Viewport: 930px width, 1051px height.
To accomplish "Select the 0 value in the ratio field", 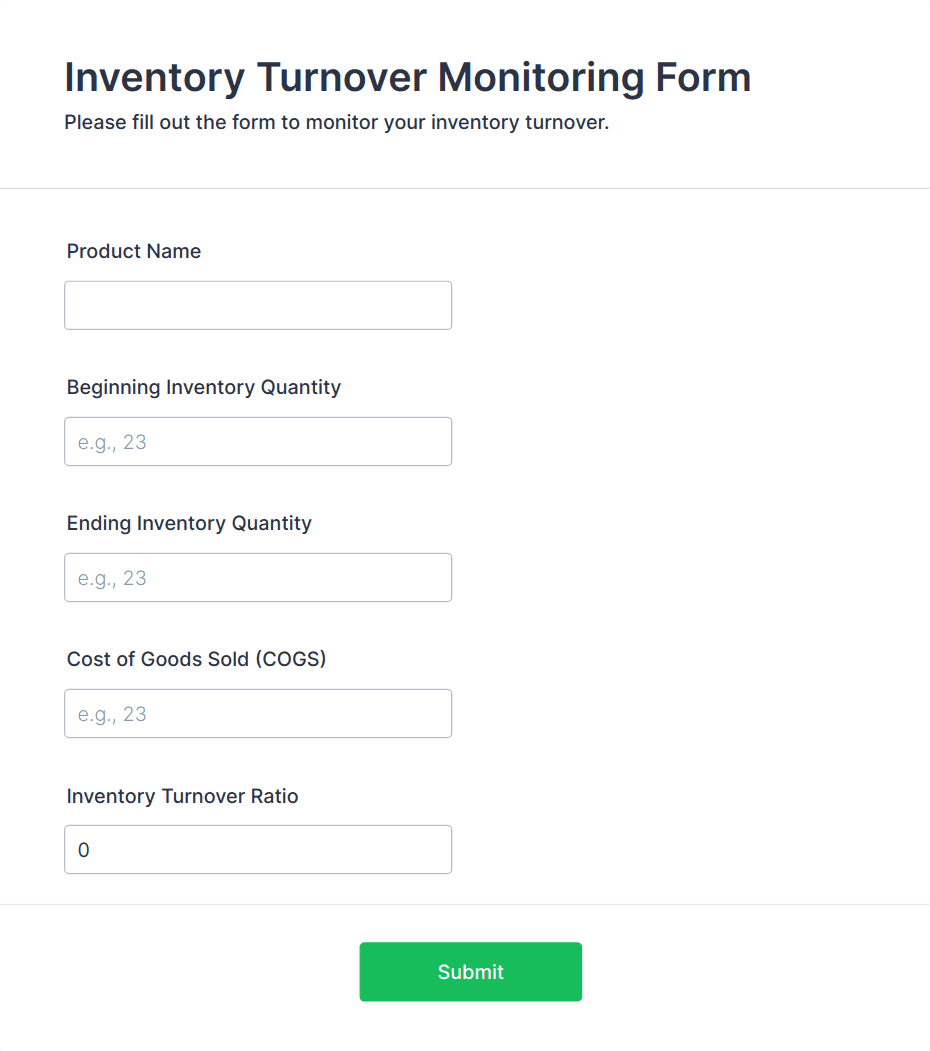I will 84,849.
